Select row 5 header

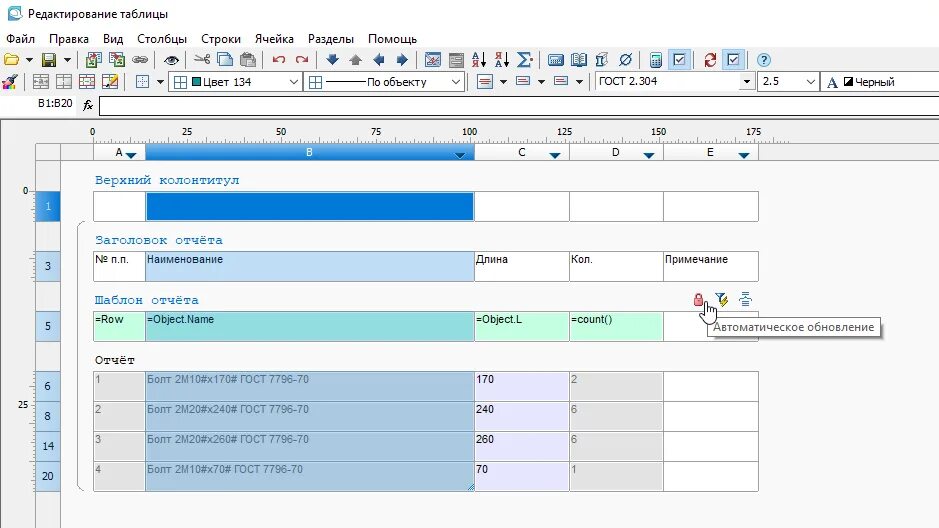[48, 326]
